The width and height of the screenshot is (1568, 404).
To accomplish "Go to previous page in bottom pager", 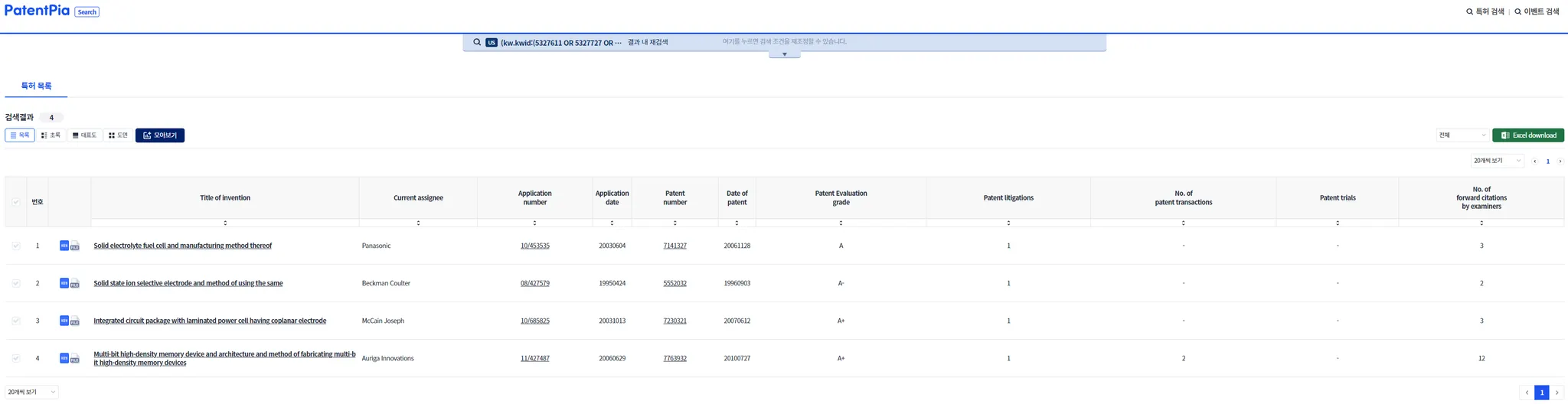I will 1527,393.
